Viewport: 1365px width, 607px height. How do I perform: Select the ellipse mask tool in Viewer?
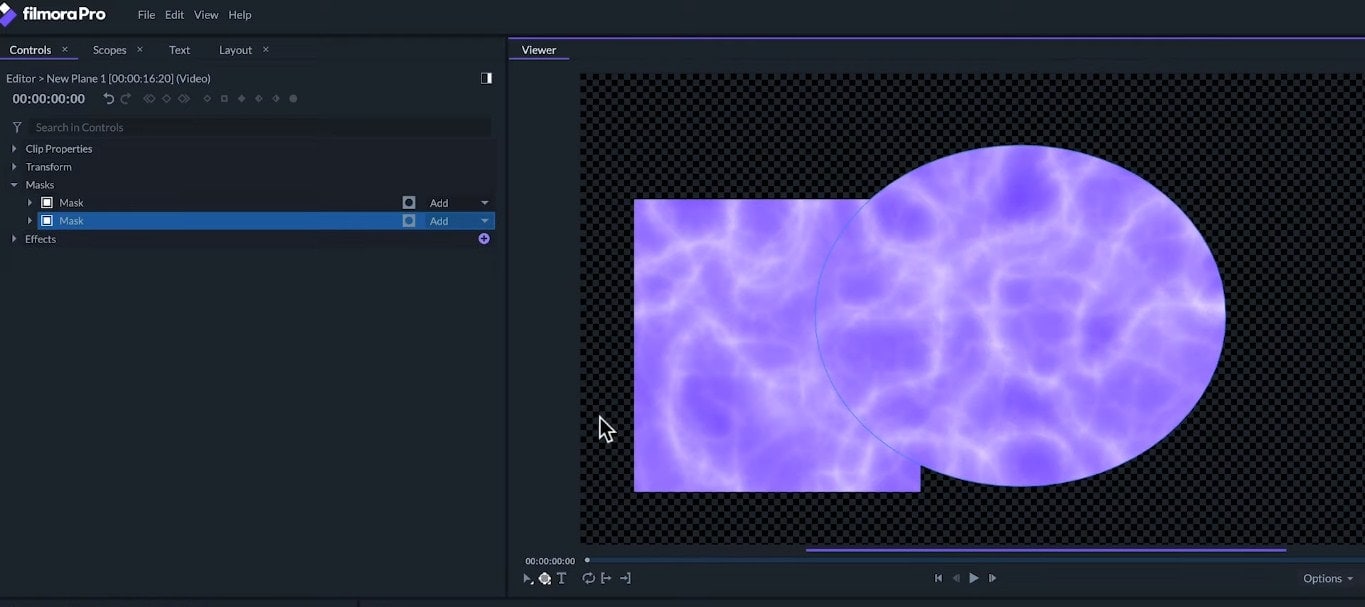click(545, 578)
